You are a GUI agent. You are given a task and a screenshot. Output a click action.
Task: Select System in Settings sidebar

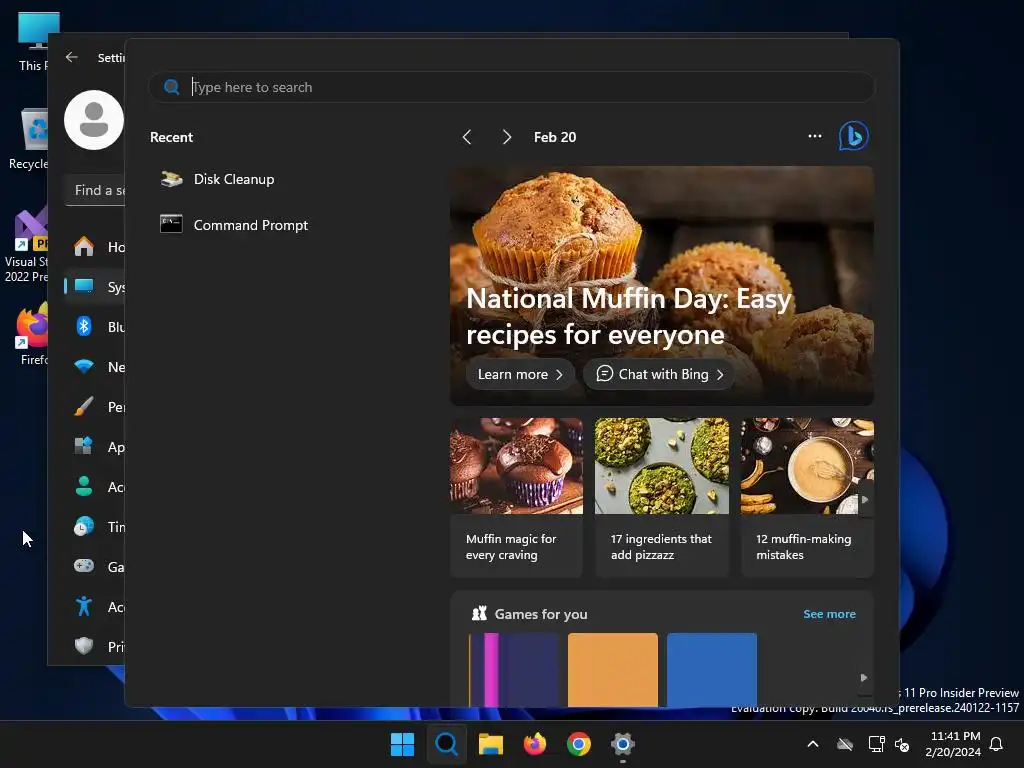point(95,287)
